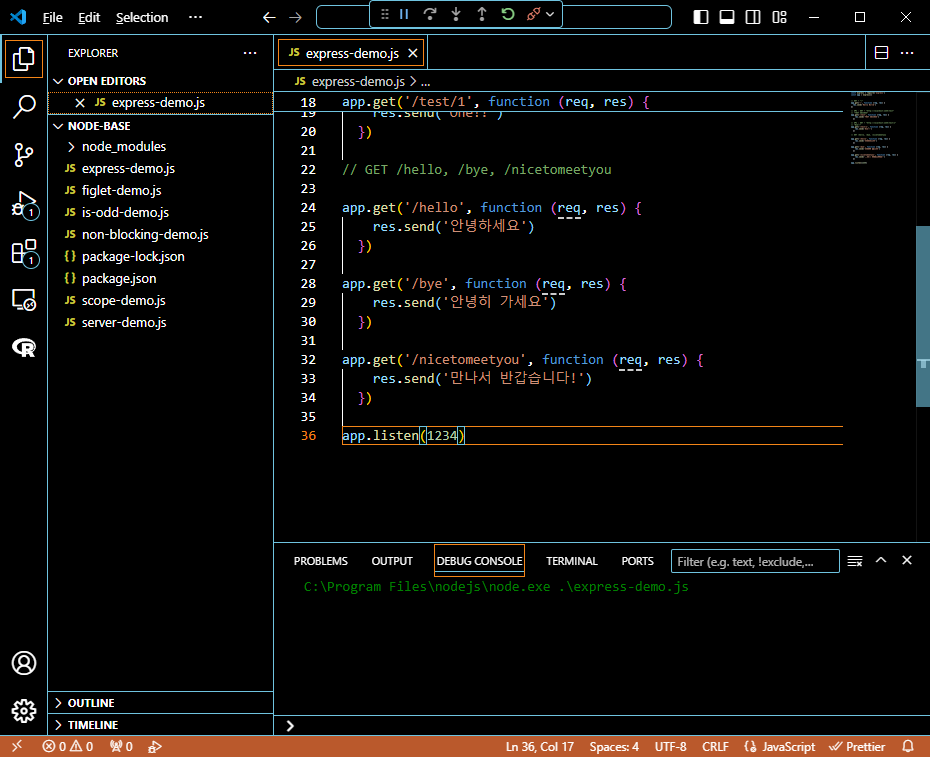Open non-blocking-demo.js from the explorer
930x757 pixels.
click(x=160, y=234)
